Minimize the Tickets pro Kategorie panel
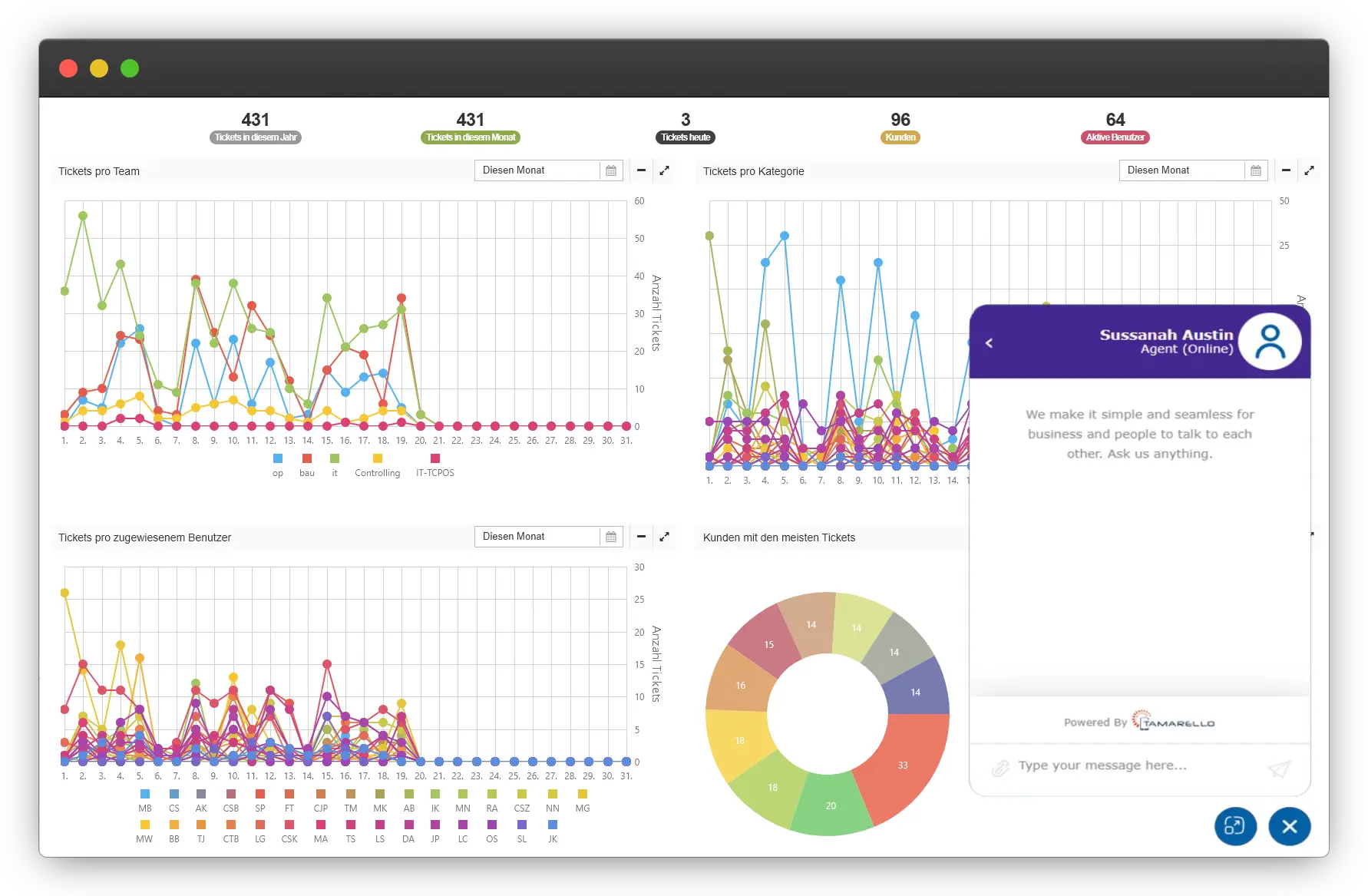 (1286, 170)
